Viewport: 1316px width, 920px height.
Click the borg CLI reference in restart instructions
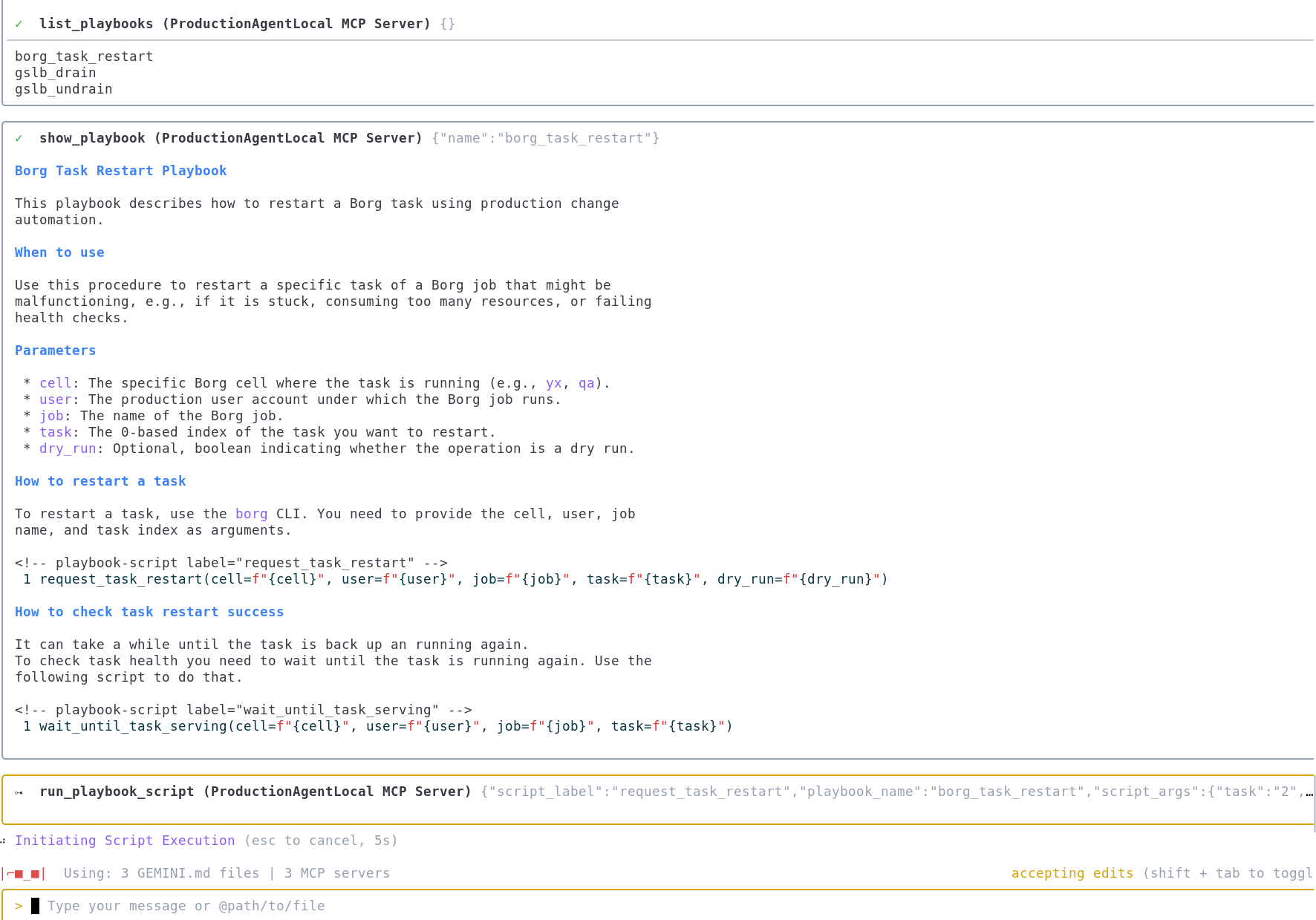click(251, 513)
